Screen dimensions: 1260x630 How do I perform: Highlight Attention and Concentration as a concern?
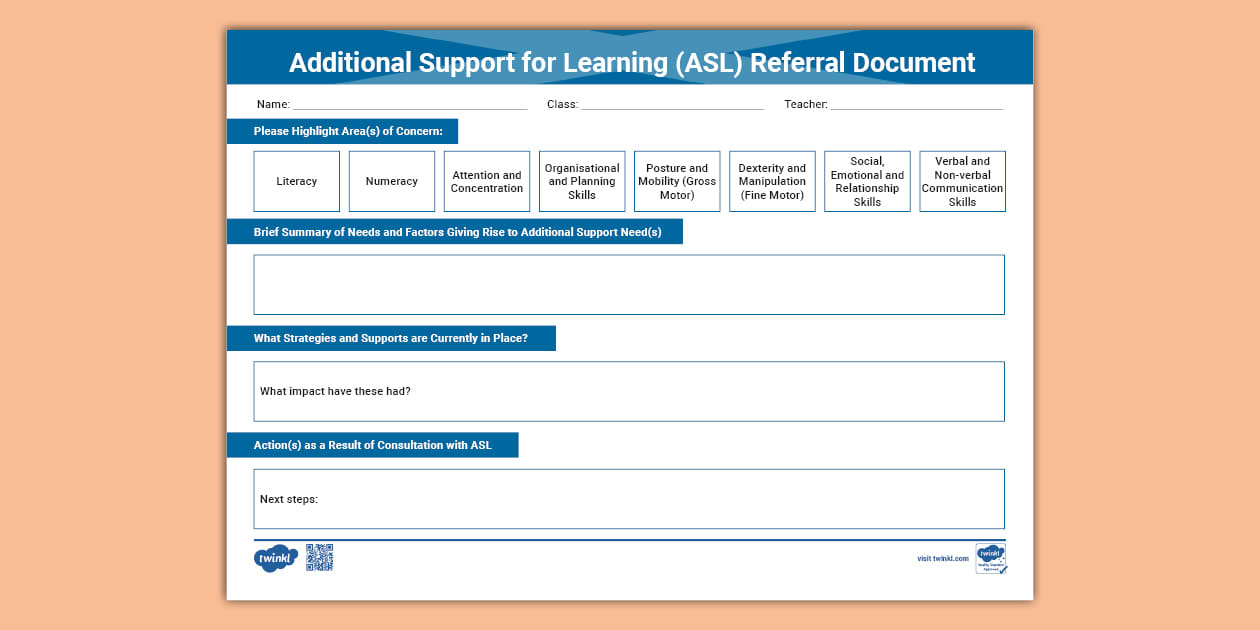point(486,181)
